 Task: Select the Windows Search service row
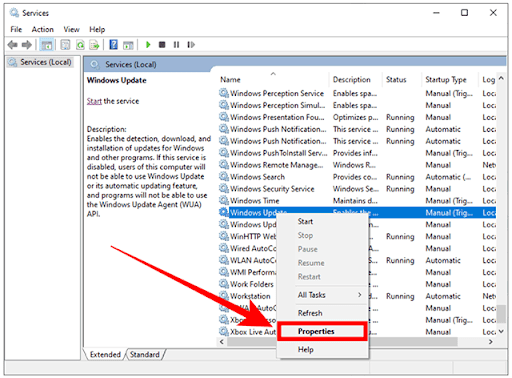[x=357, y=177]
